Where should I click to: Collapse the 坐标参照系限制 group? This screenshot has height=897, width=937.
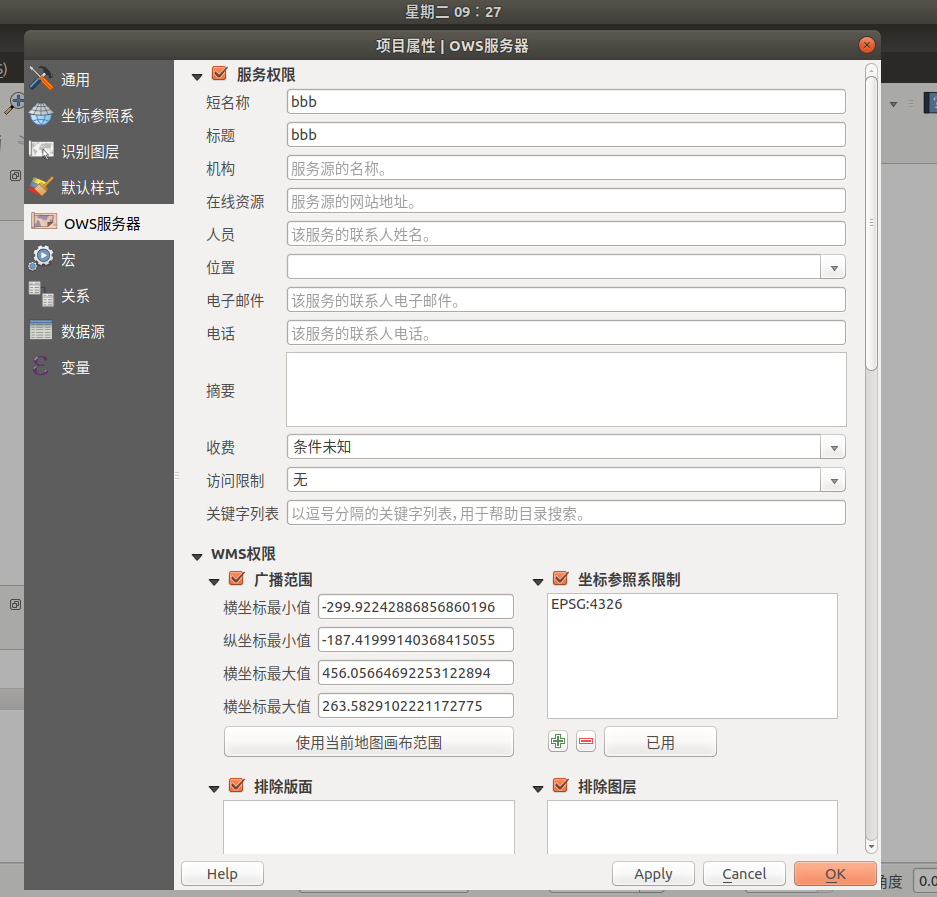pos(538,581)
